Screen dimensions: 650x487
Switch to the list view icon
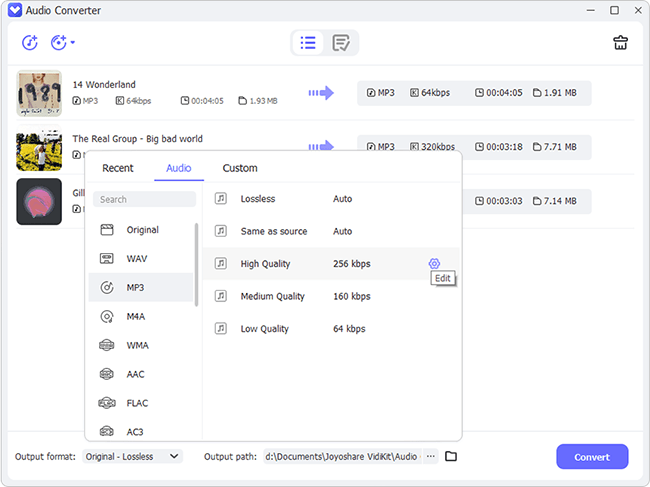coord(308,43)
